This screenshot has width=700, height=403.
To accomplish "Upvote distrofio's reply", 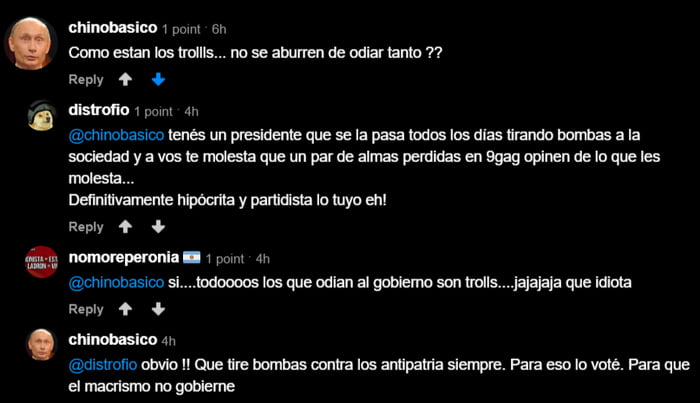I will [125, 227].
